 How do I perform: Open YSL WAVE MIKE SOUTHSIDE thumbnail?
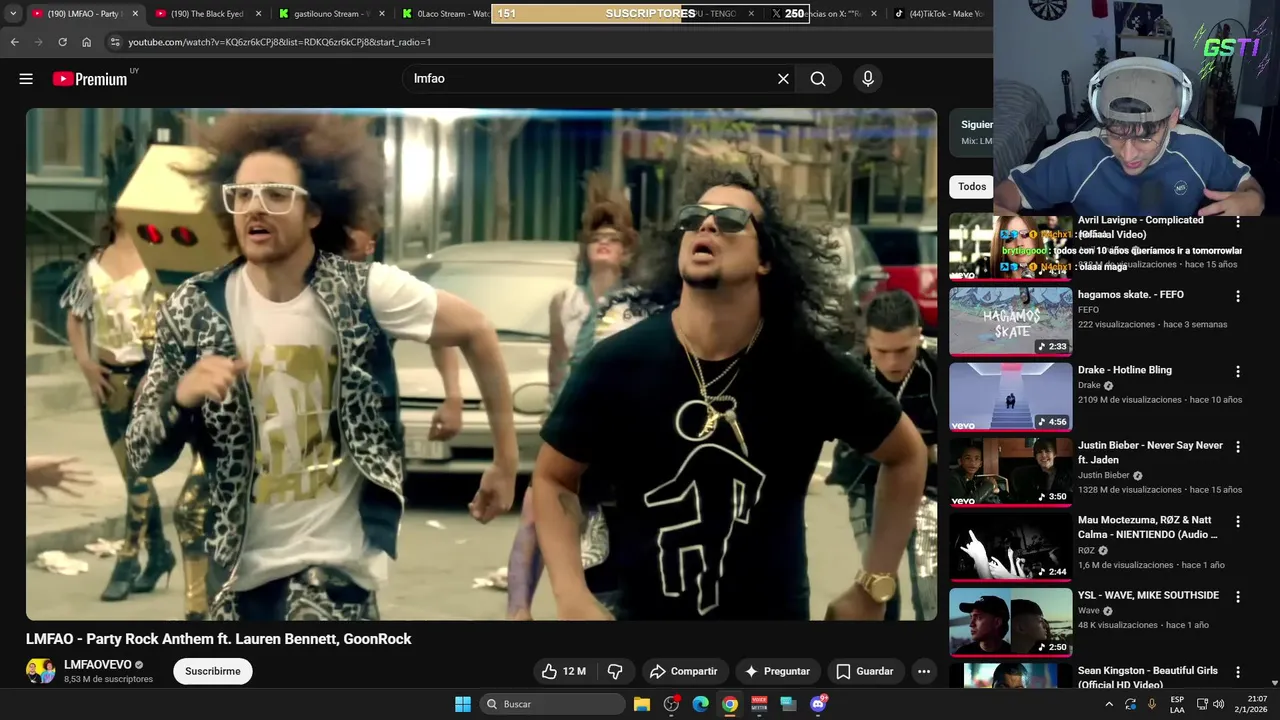click(1010, 621)
